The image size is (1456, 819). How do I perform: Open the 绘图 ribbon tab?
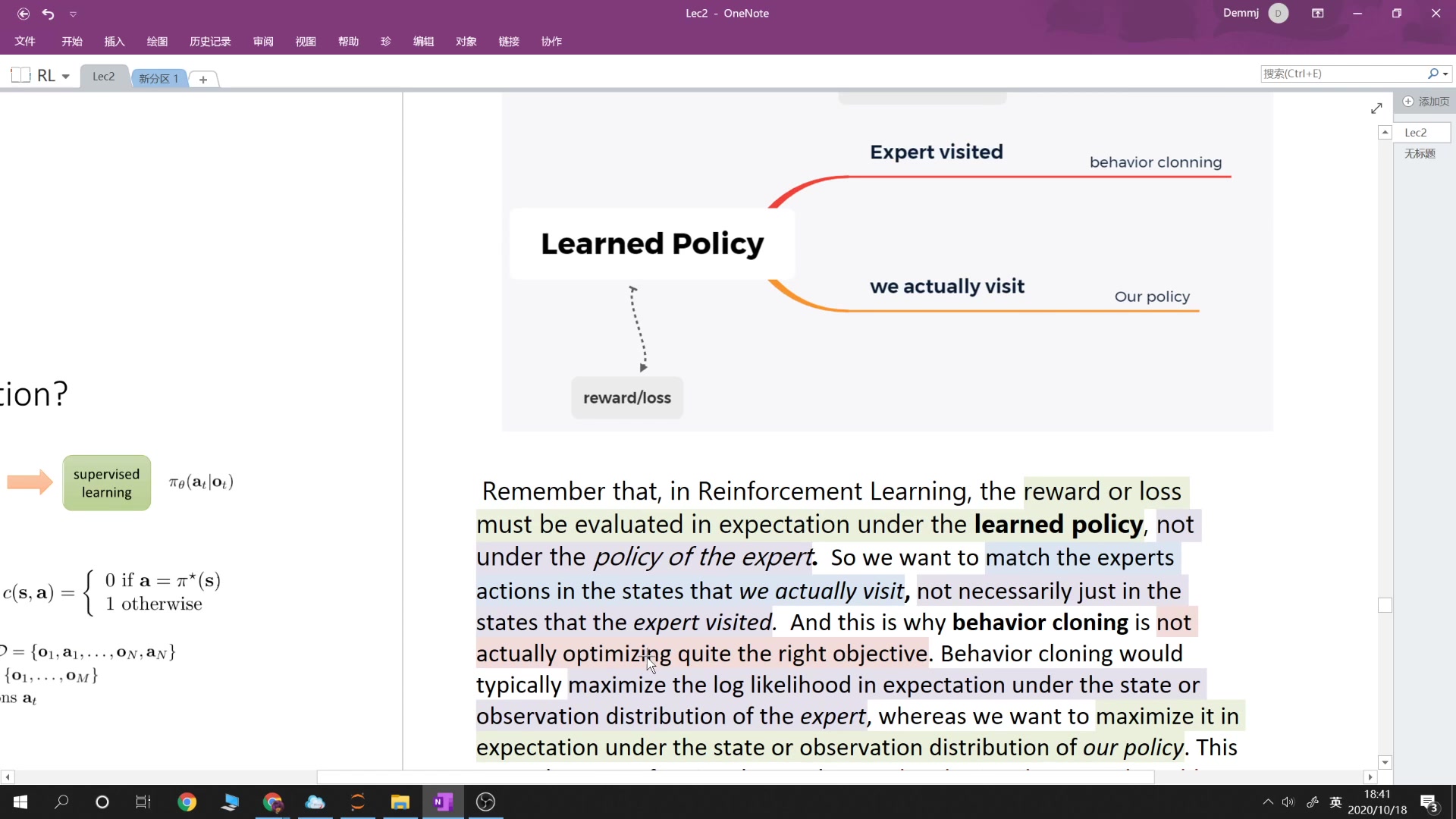[157, 41]
